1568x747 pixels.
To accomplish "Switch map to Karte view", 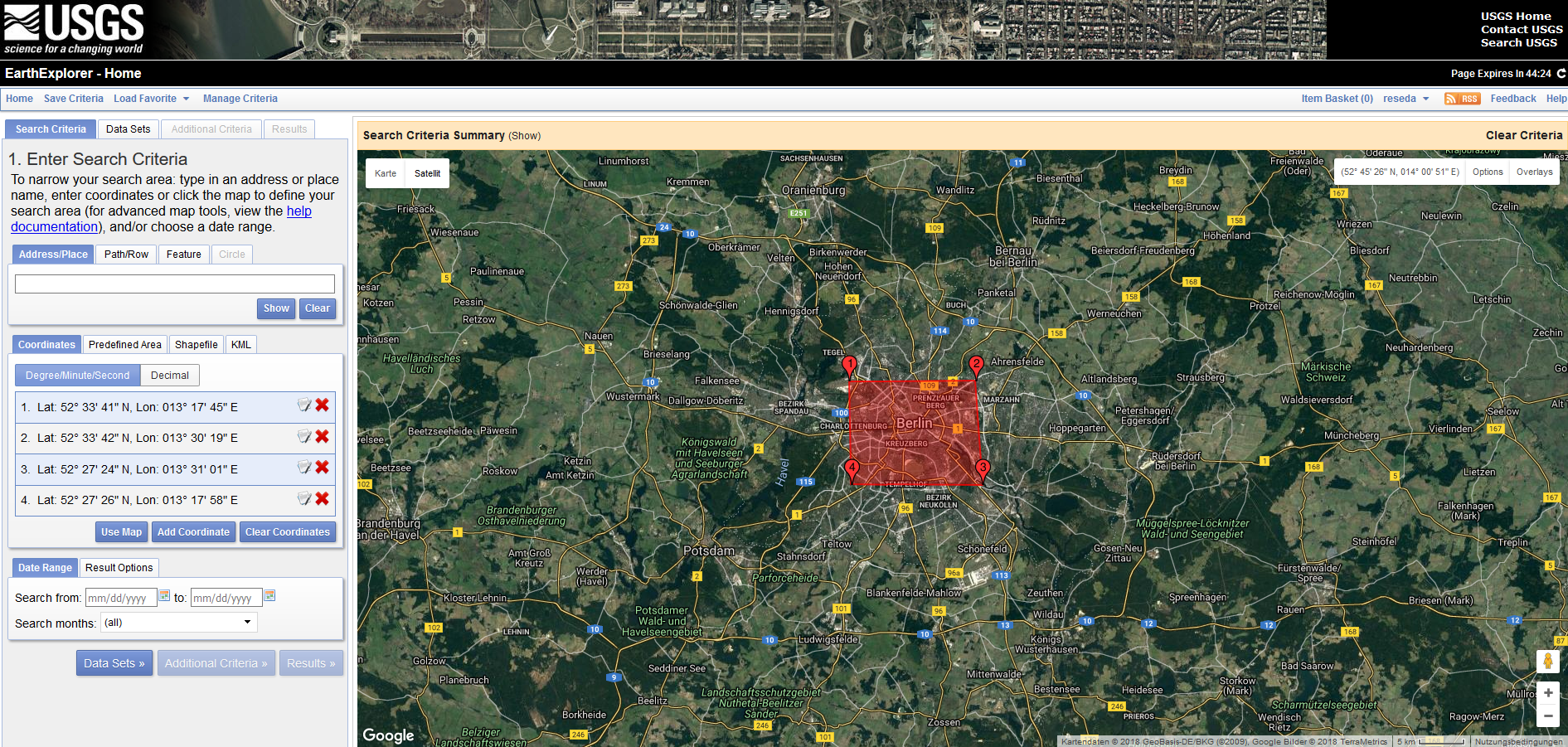I will point(385,173).
